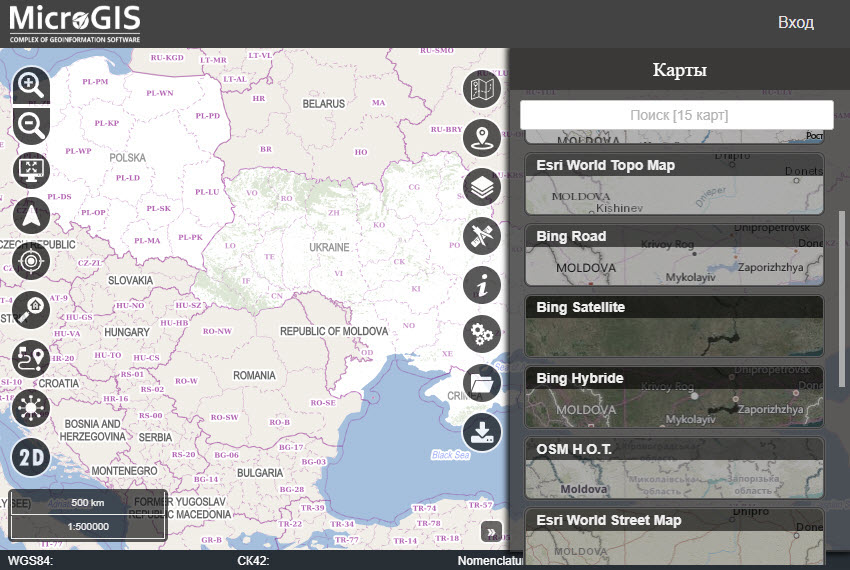Select the ruler and pencil measure tool
The width and height of the screenshot is (850, 570).
coord(482,236)
